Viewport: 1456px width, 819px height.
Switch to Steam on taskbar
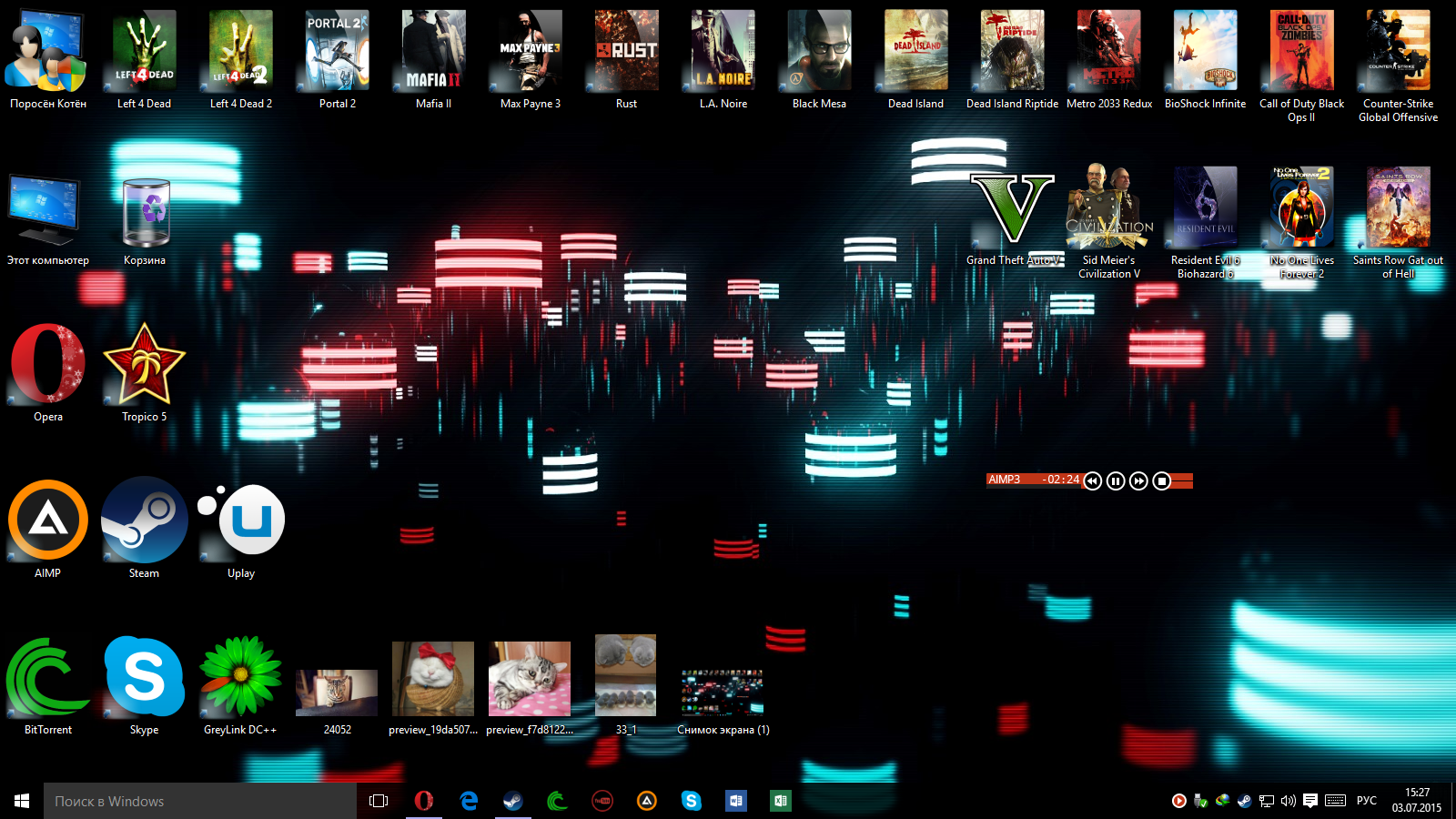coord(513,801)
